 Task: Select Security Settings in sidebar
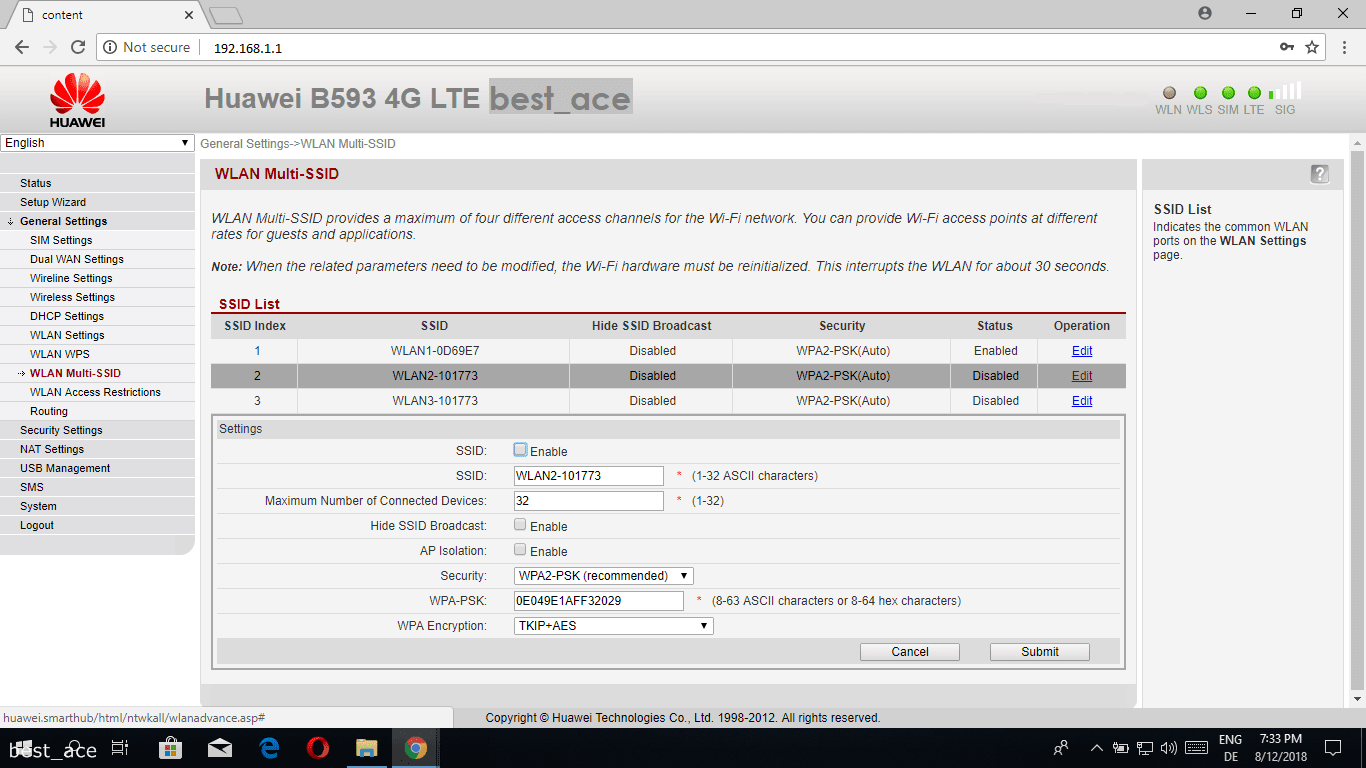coord(61,430)
